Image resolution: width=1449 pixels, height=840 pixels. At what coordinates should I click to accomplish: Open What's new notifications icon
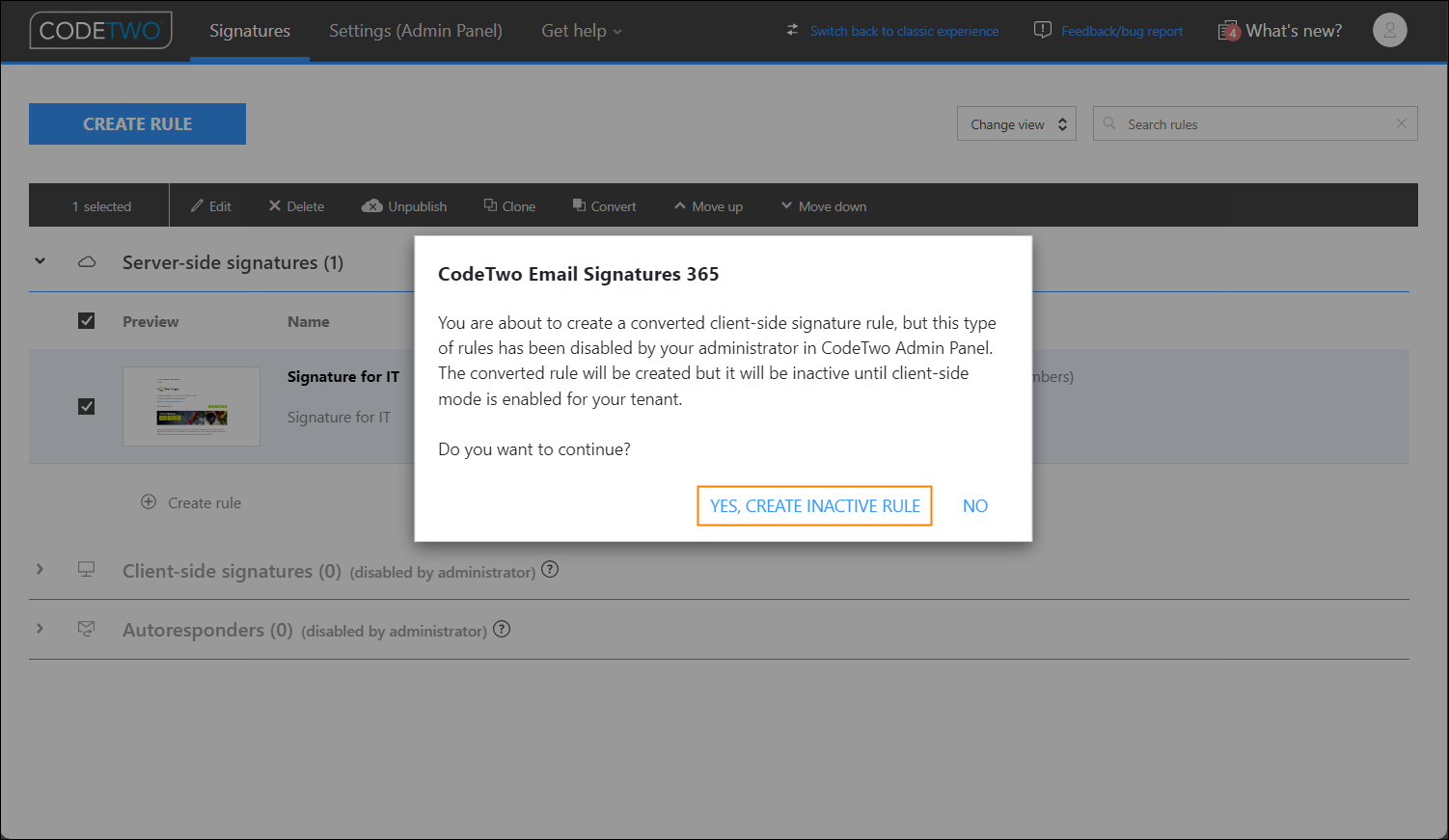click(1229, 30)
